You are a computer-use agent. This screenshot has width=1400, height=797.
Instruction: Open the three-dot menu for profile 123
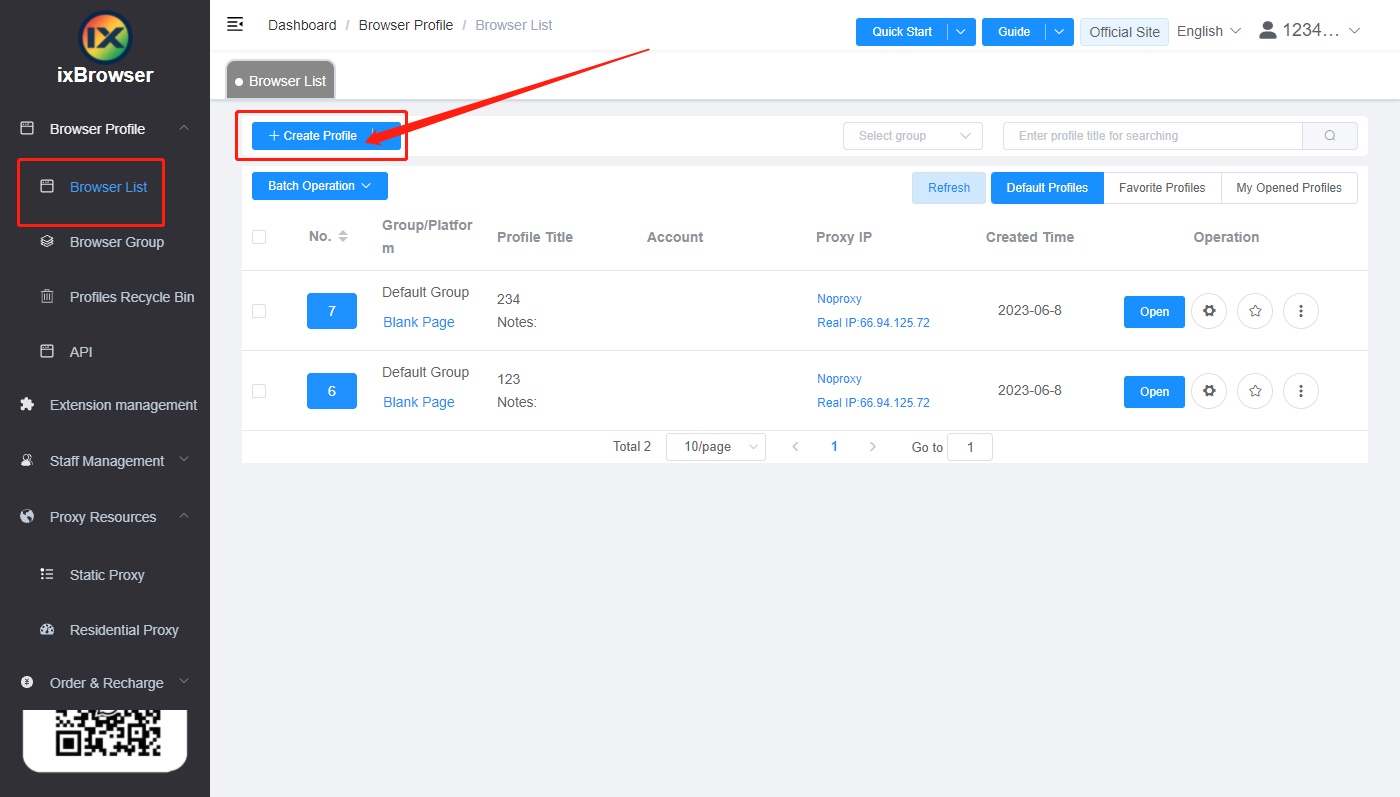1300,391
